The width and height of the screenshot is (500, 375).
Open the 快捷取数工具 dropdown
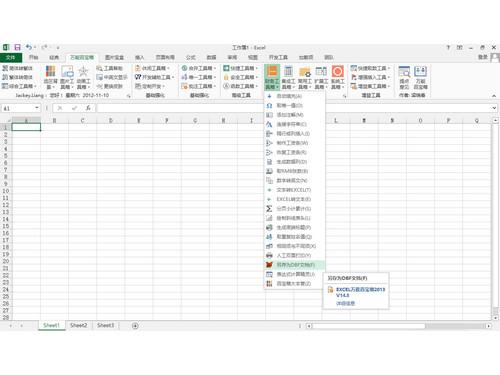pos(370,68)
